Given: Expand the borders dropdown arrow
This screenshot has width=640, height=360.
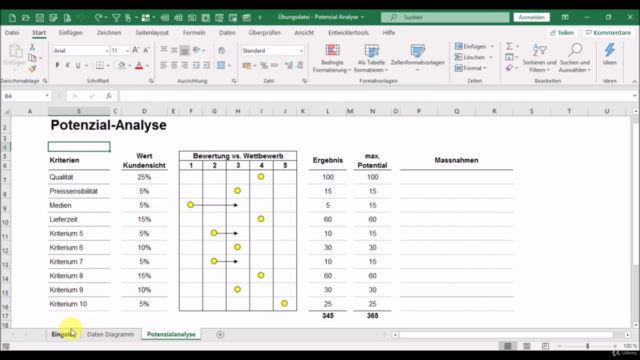Looking at the screenshot, I should (108, 65).
